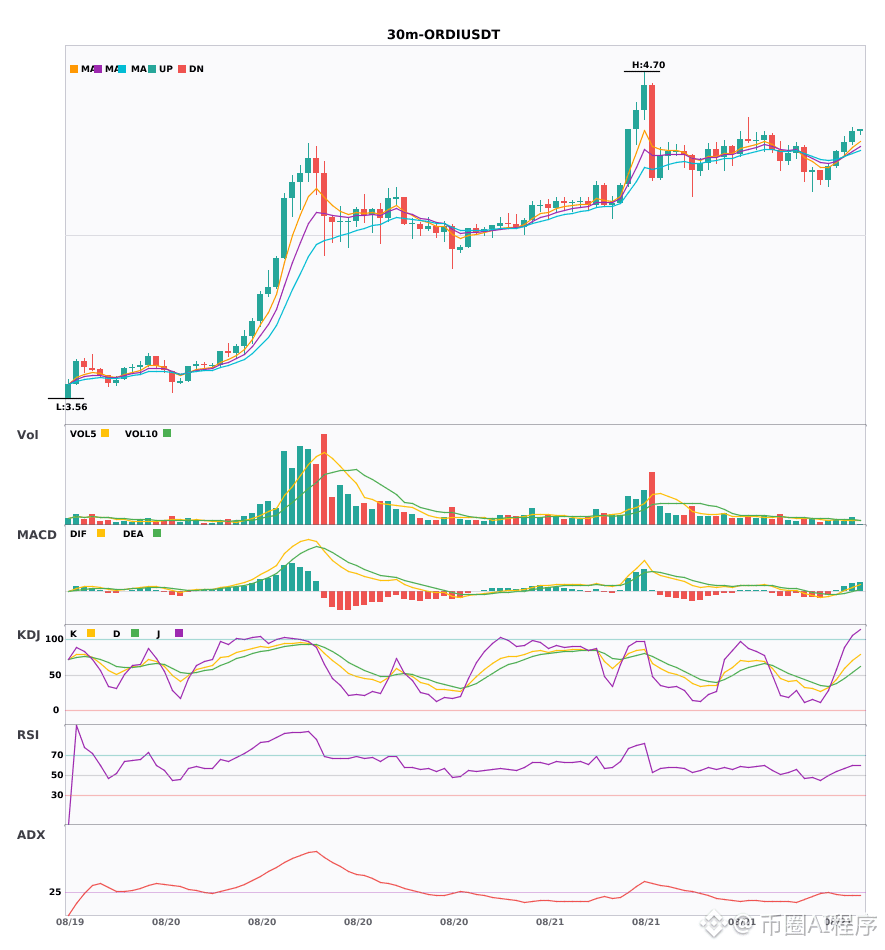Click the 100 level on KDJ axis
This screenshot has width=885, height=950.
tap(54, 639)
